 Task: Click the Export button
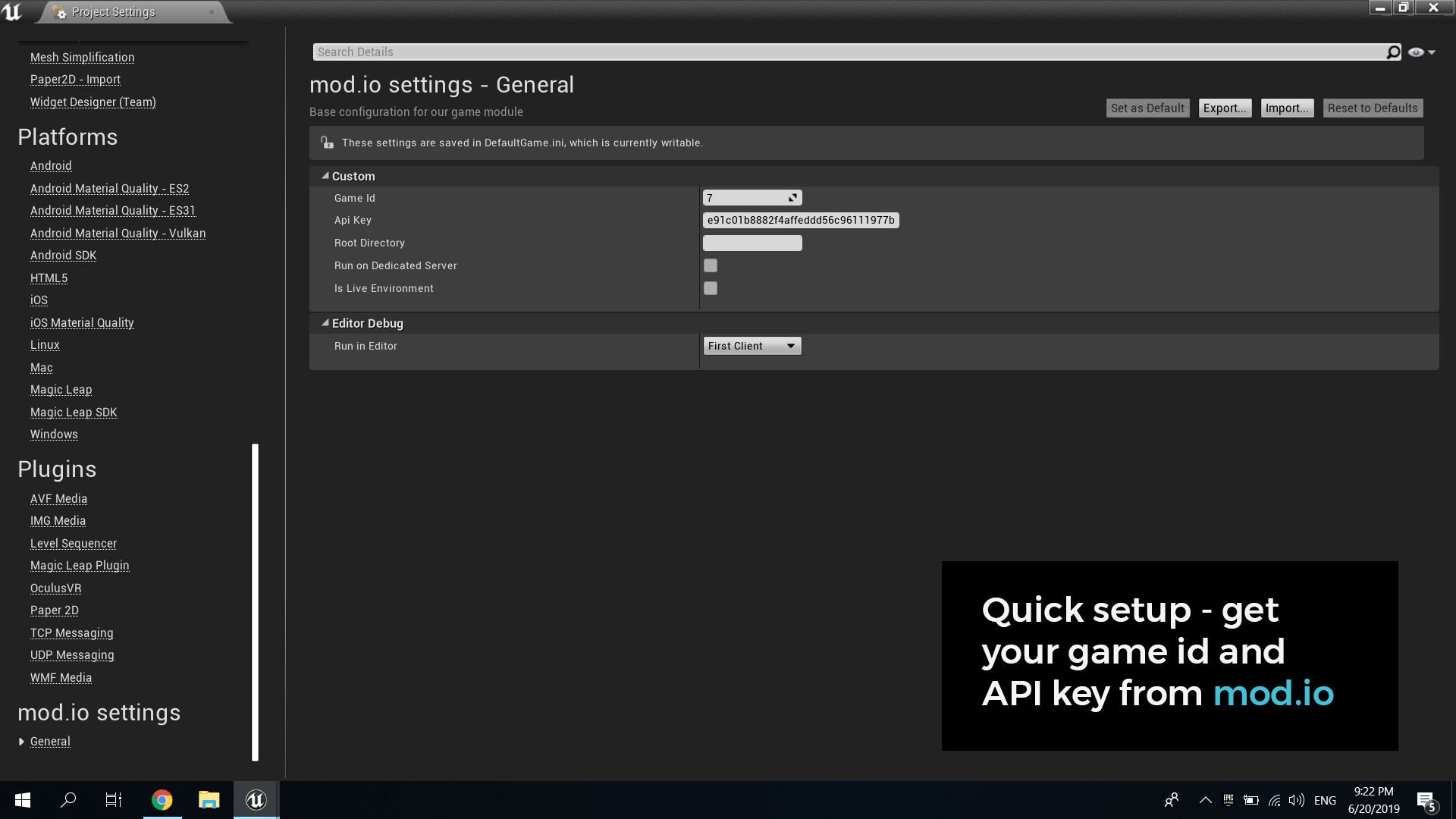coord(1225,108)
